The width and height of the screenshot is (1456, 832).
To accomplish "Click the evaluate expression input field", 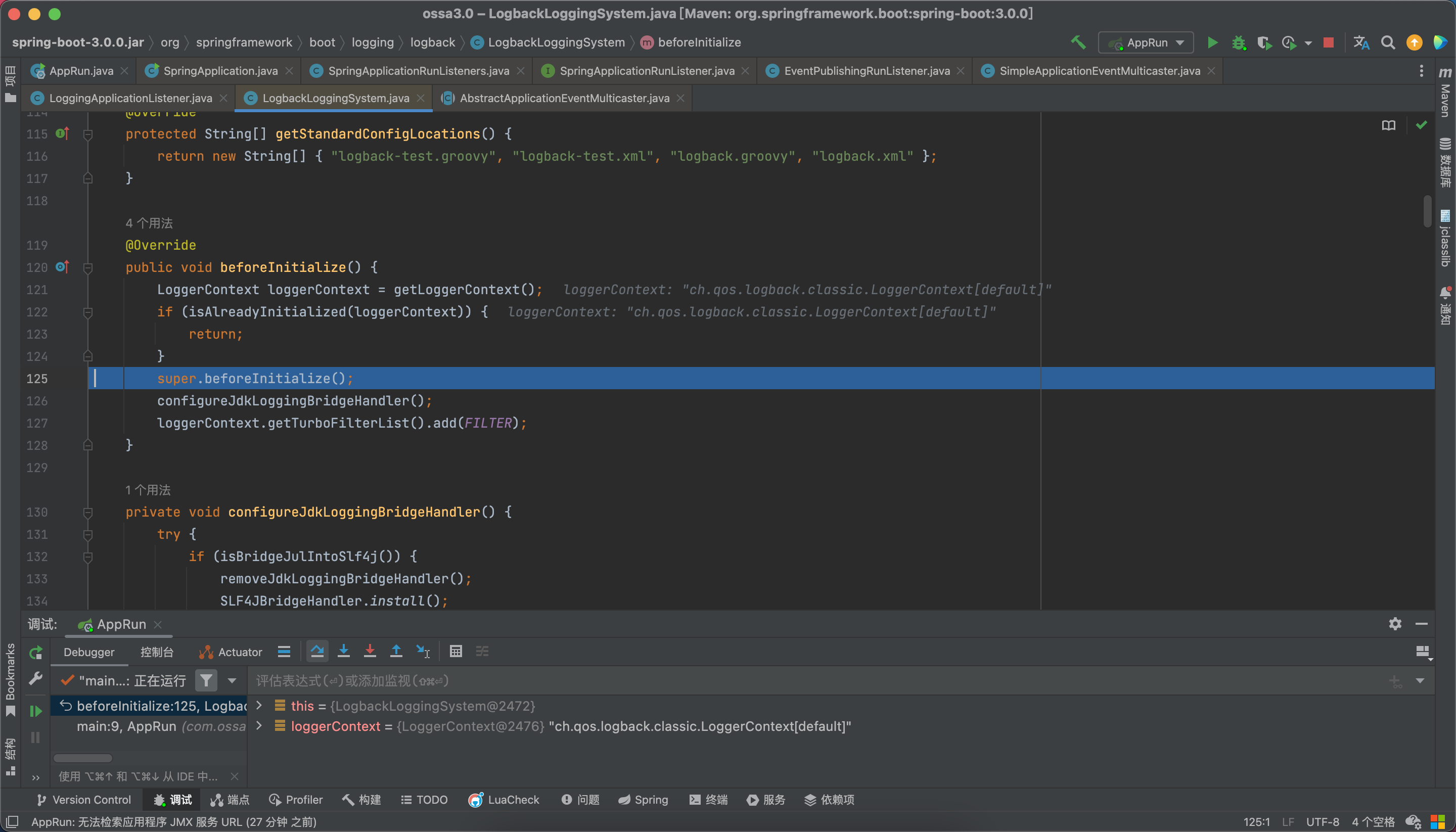I will (817, 680).
